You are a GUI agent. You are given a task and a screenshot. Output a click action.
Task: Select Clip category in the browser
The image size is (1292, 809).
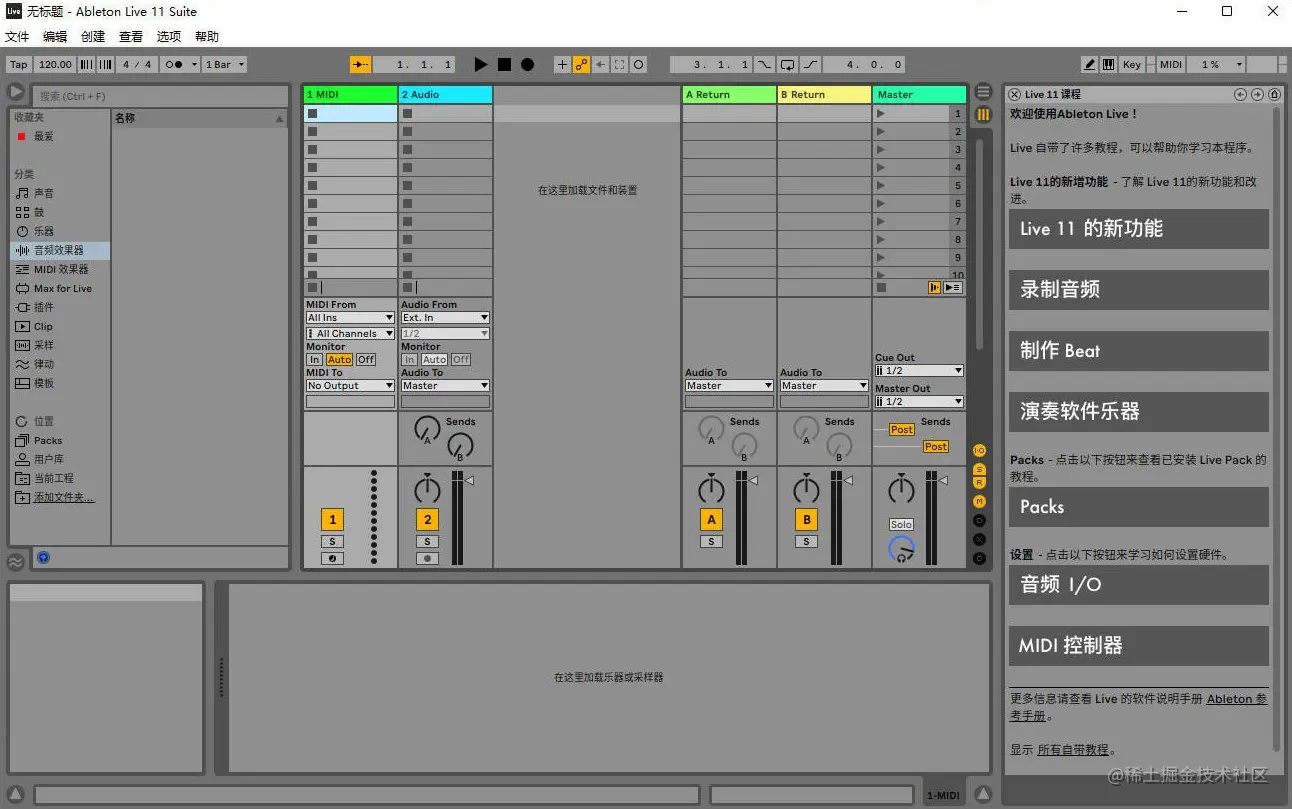click(59, 326)
